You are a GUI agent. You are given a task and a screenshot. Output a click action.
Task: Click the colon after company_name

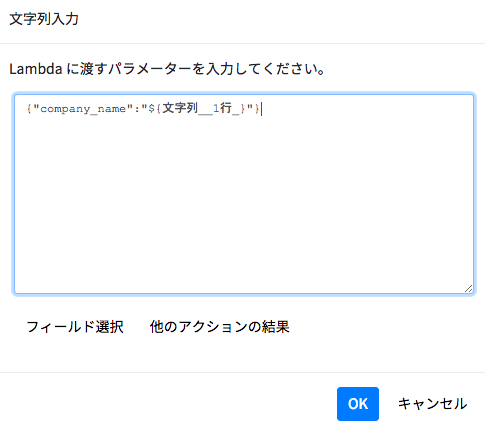click(x=137, y=109)
